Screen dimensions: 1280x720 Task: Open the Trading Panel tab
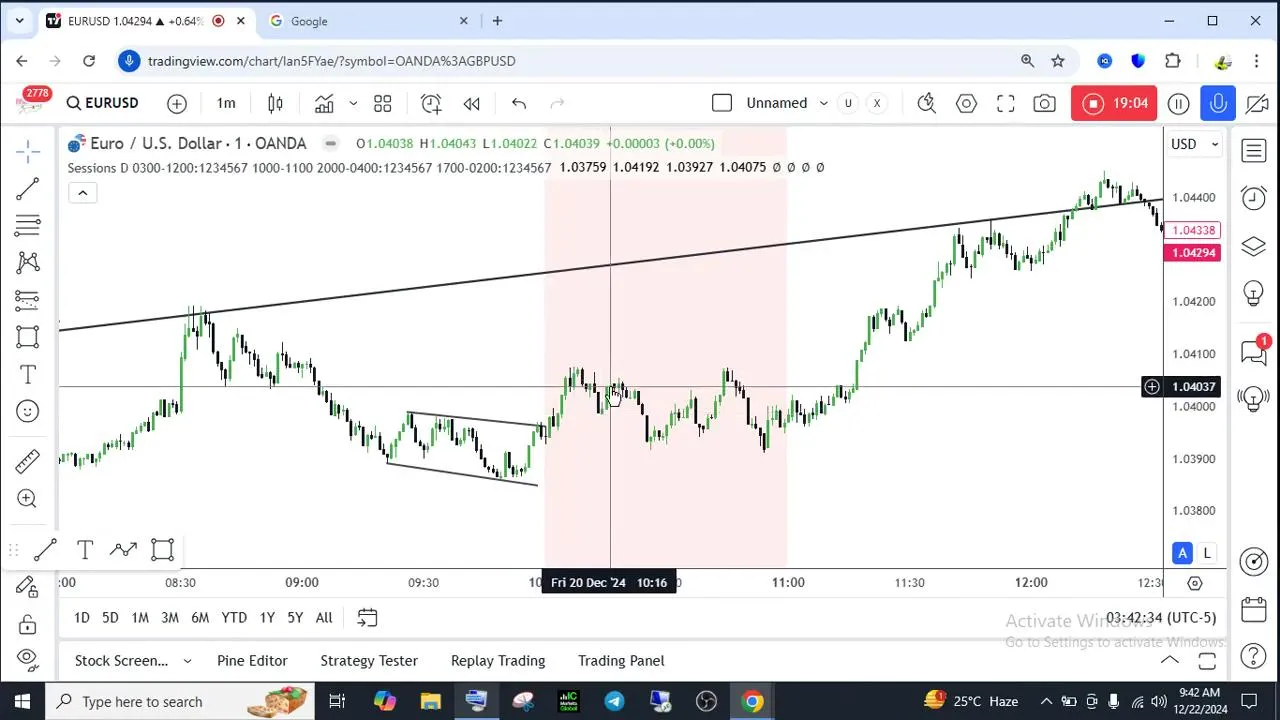[621, 660]
